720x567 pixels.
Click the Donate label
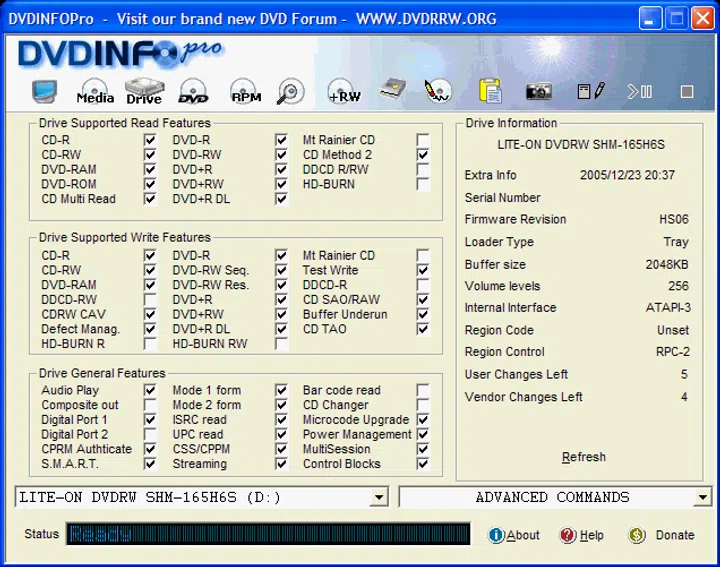675,535
